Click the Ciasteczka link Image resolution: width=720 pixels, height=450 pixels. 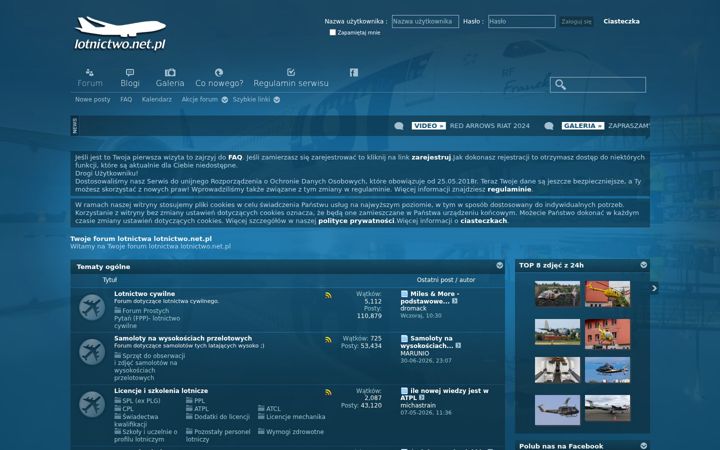[x=621, y=21]
